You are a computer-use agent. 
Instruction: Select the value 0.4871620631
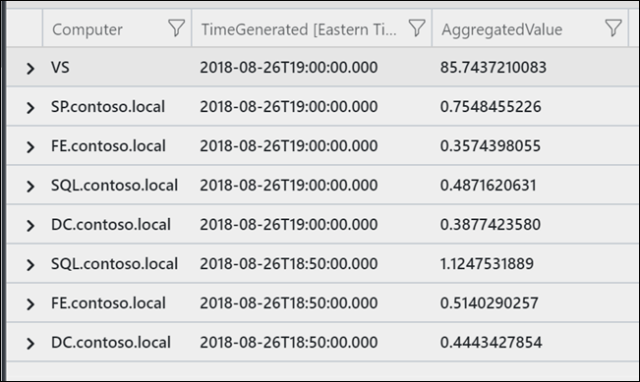(488, 185)
